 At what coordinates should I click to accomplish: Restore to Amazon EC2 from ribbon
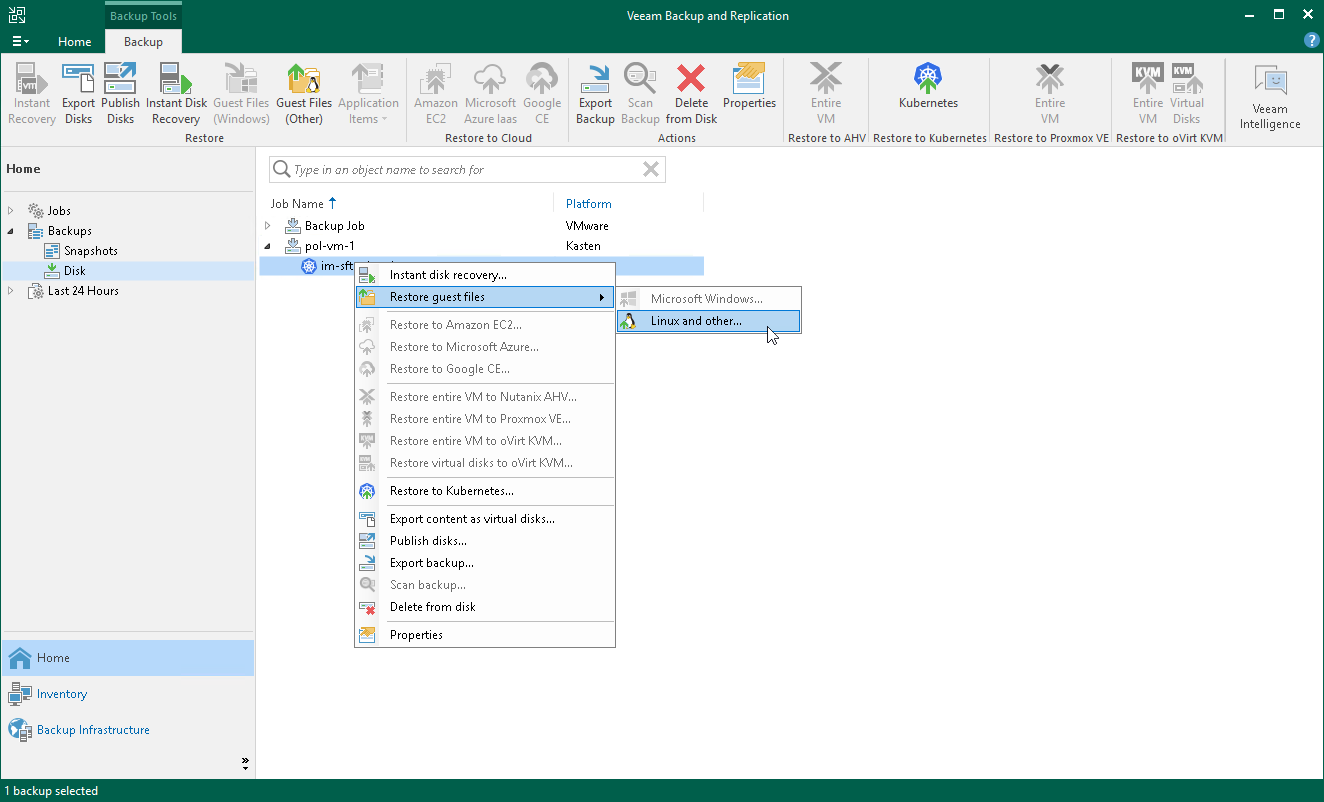tap(435, 94)
